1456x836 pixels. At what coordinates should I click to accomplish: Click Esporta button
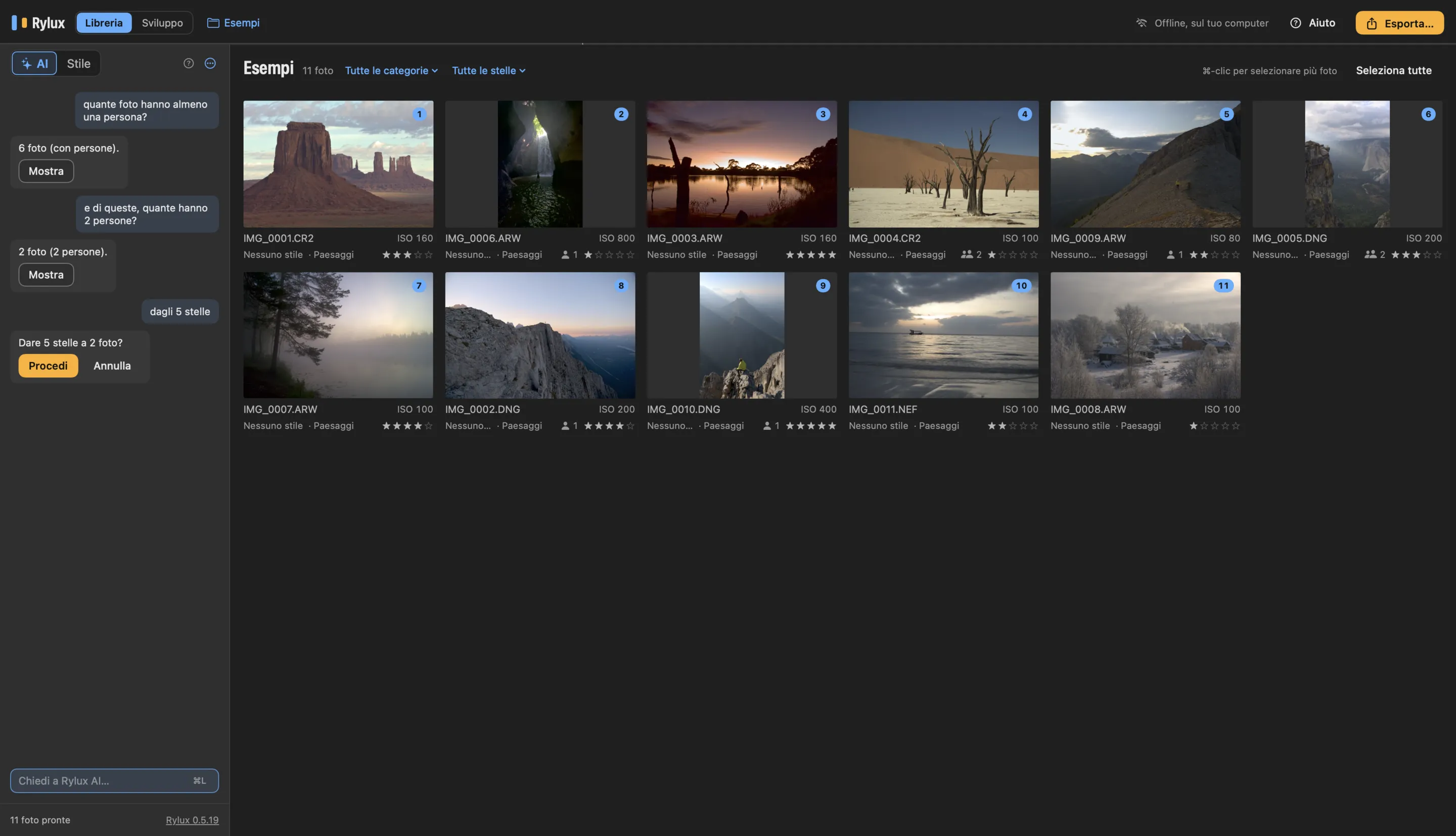tap(1399, 23)
